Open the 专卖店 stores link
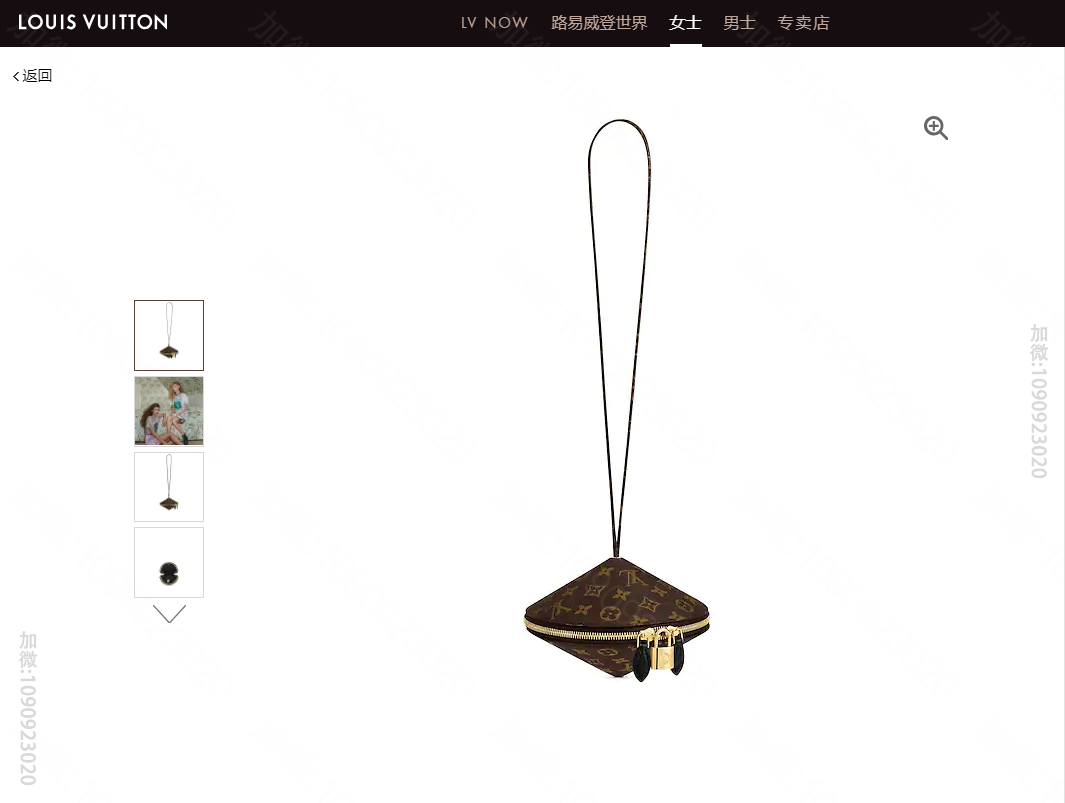The width and height of the screenshot is (1065, 803). pyautogui.click(x=803, y=23)
